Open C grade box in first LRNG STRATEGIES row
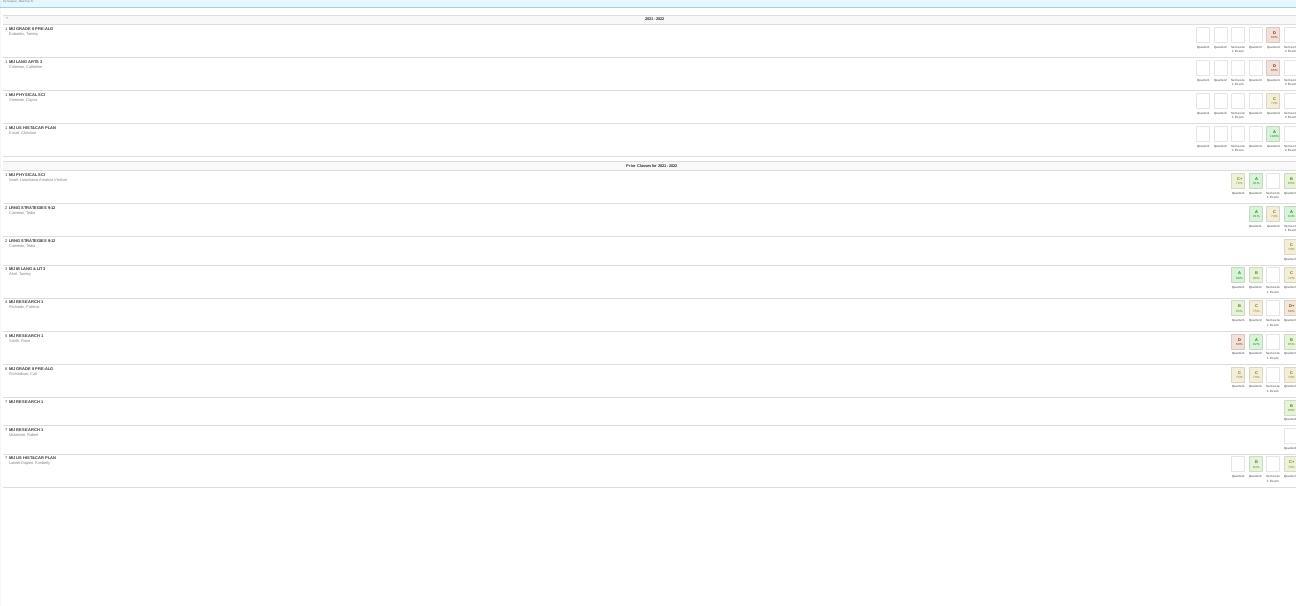Viewport: 1296px width, 606px height. coord(1273,214)
